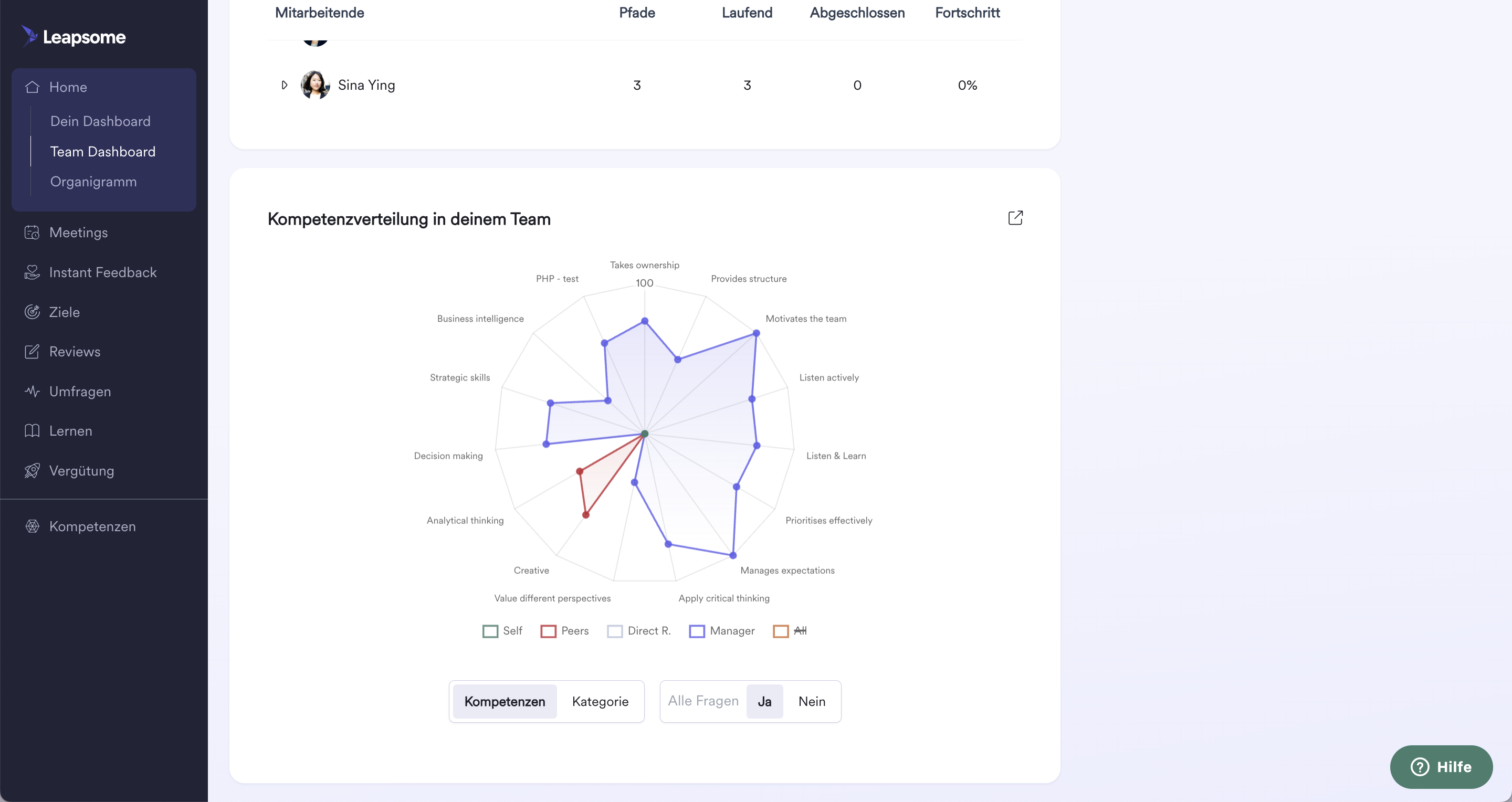
Task: Click the Reviews pencil icon
Action: point(32,352)
